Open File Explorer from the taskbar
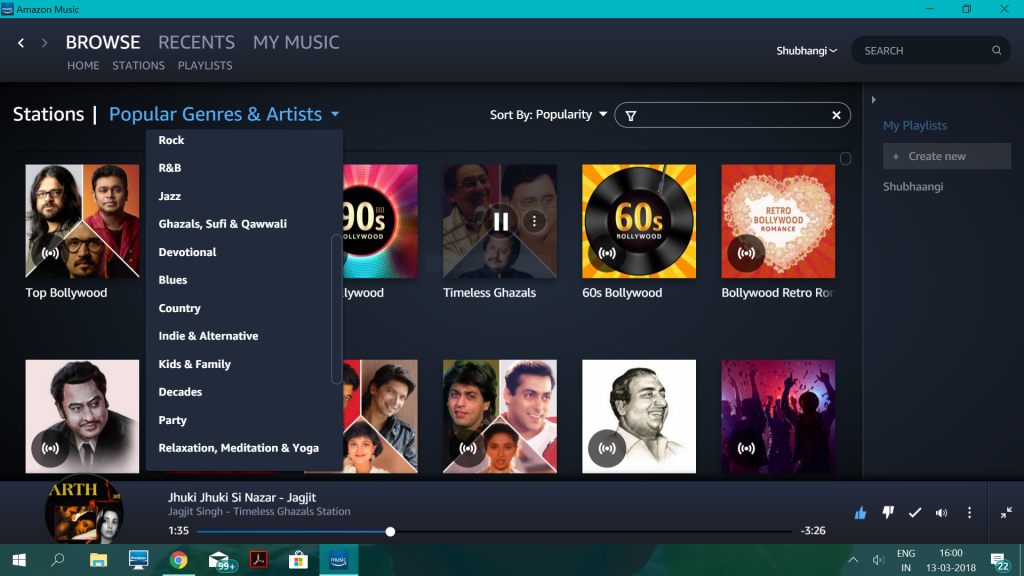 [99, 560]
